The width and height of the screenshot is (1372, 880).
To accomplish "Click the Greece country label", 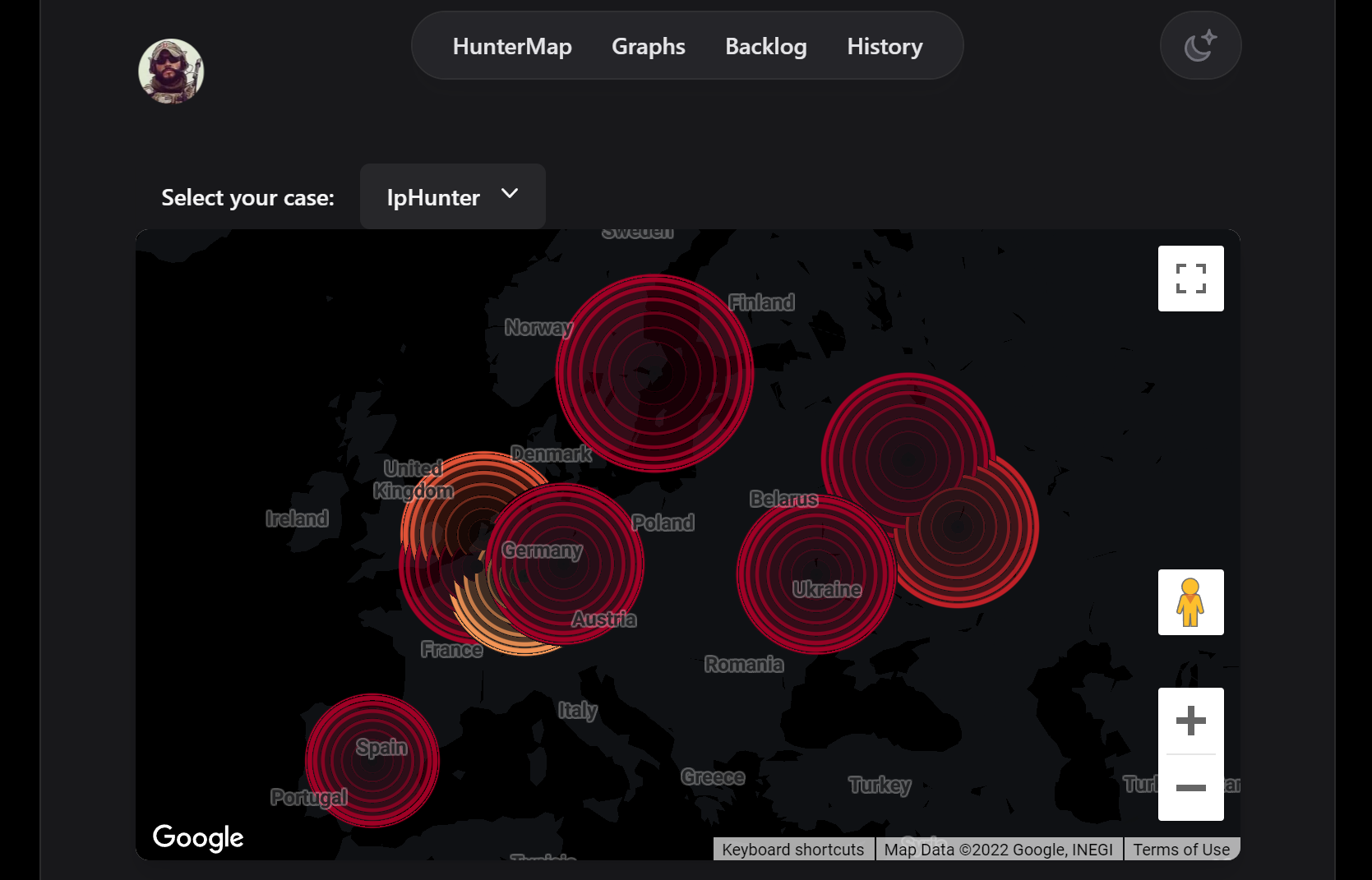I will coord(713,776).
